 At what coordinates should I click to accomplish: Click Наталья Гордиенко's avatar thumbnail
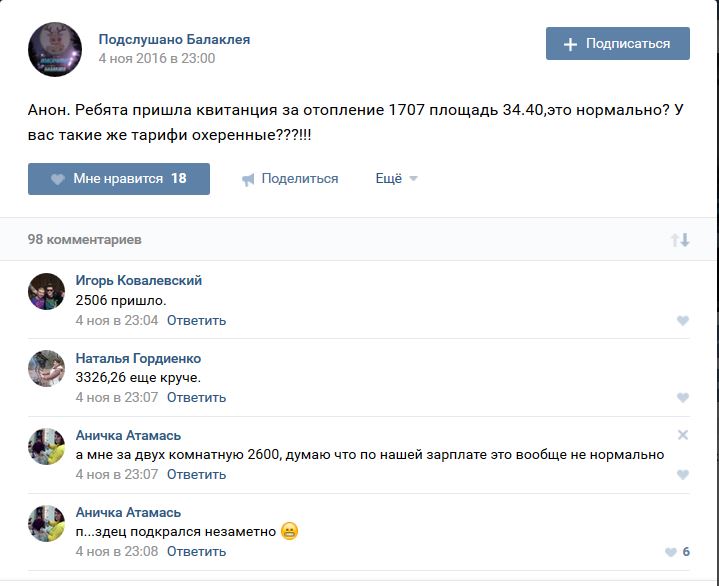tap(47, 368)
